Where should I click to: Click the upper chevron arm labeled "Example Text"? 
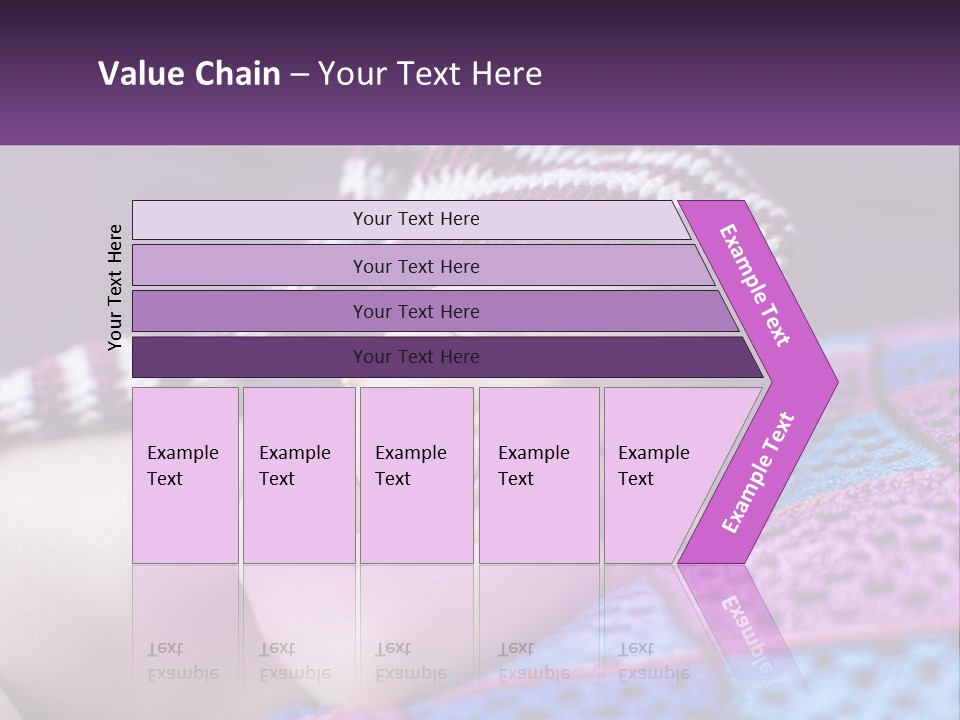coord(757,285)
